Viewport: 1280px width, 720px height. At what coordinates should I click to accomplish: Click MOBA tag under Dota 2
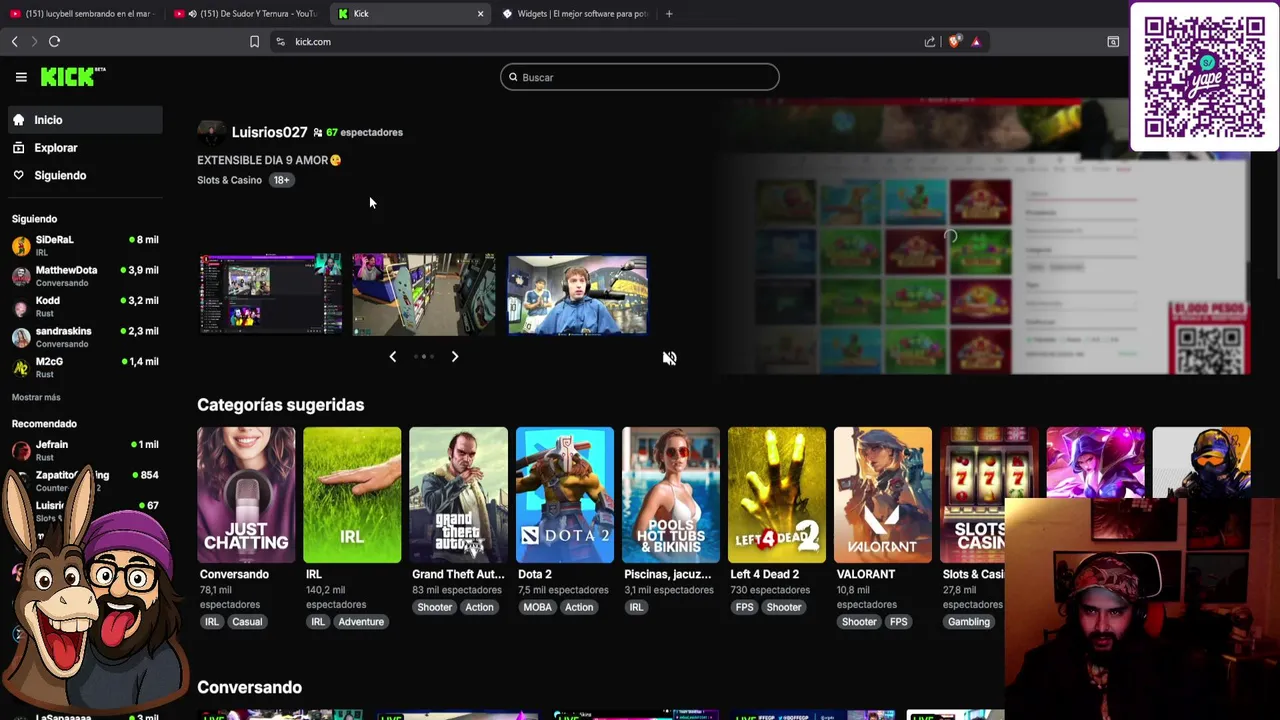coord(537,607)
